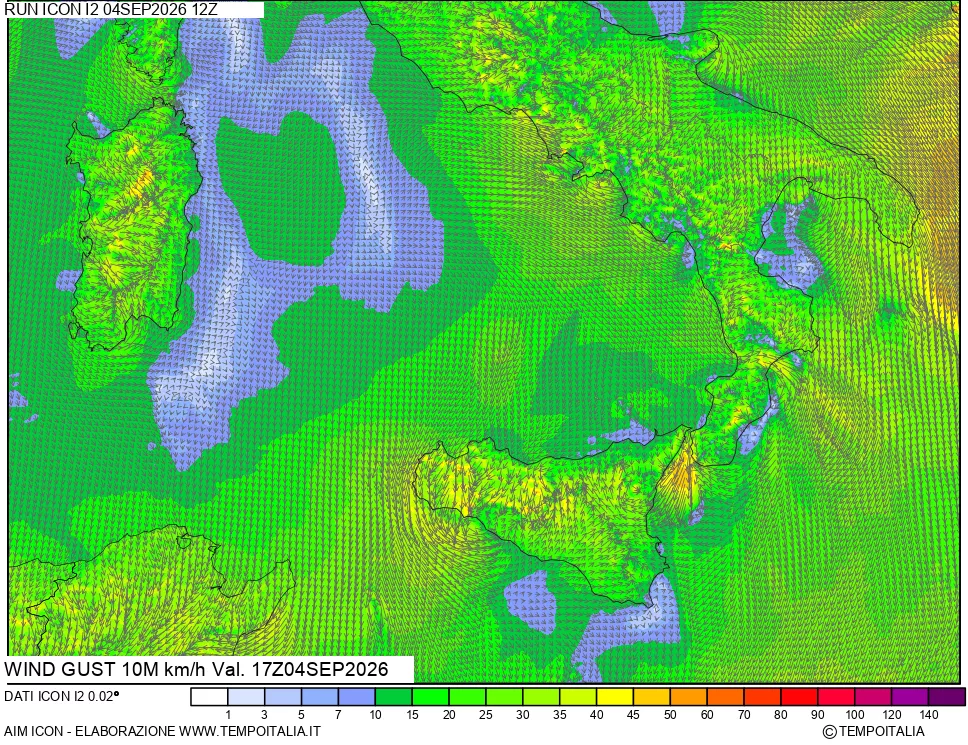Image resolution: width=968 pixels, height=745 pixels.
Task: Select legend swatch between 25 and 30
Action: (x=504, y=697)
